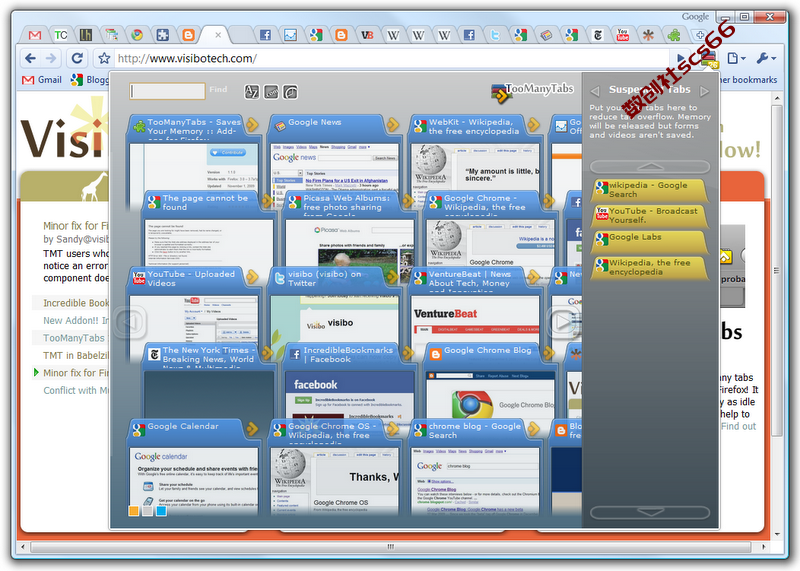The height and width of the screenshot is (571, 800).
Task: Switch to the Twitter bird tab
Action: [495, 35]
